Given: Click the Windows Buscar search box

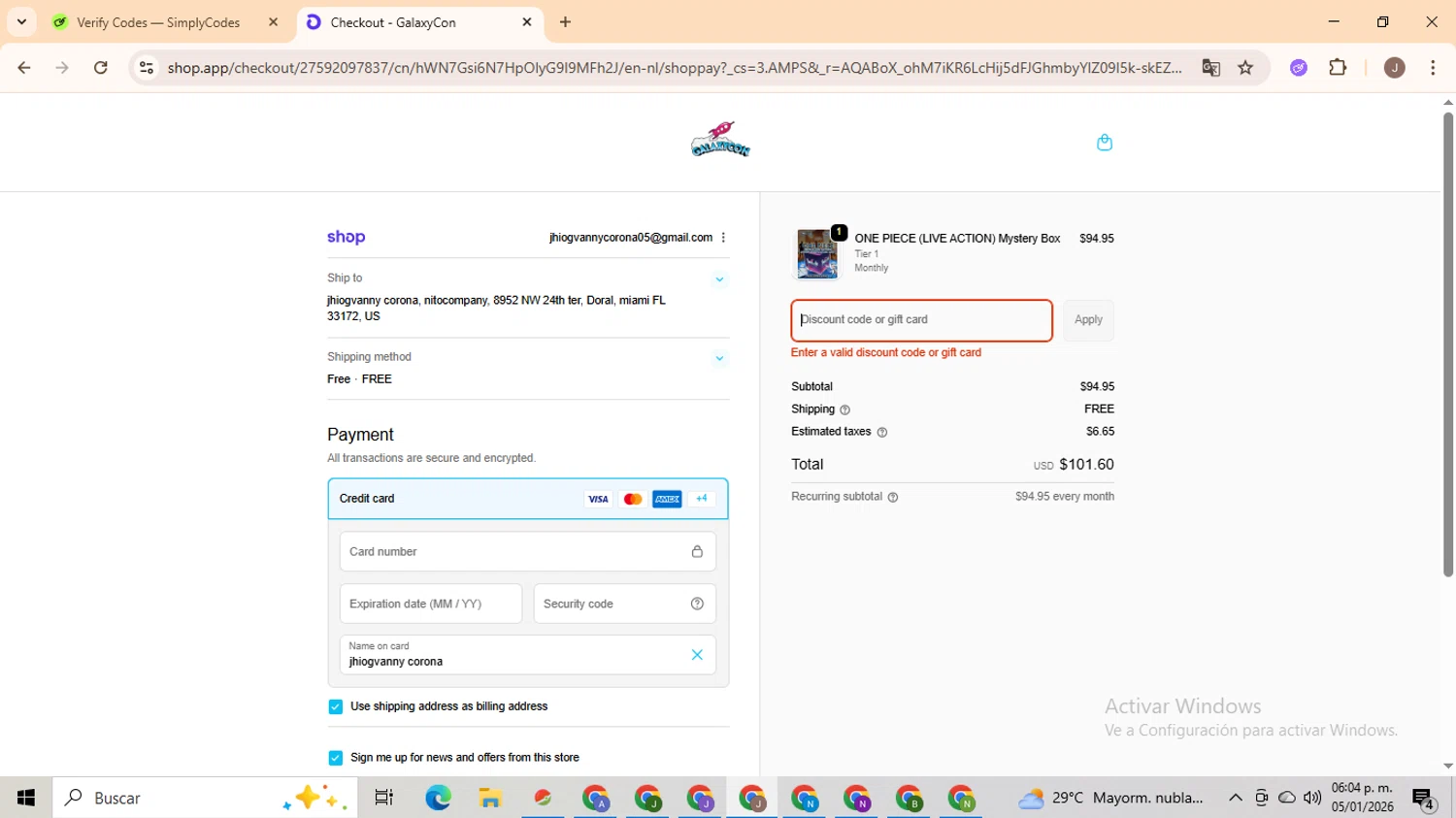Looking at the screenshot, I should pos(205,798).
